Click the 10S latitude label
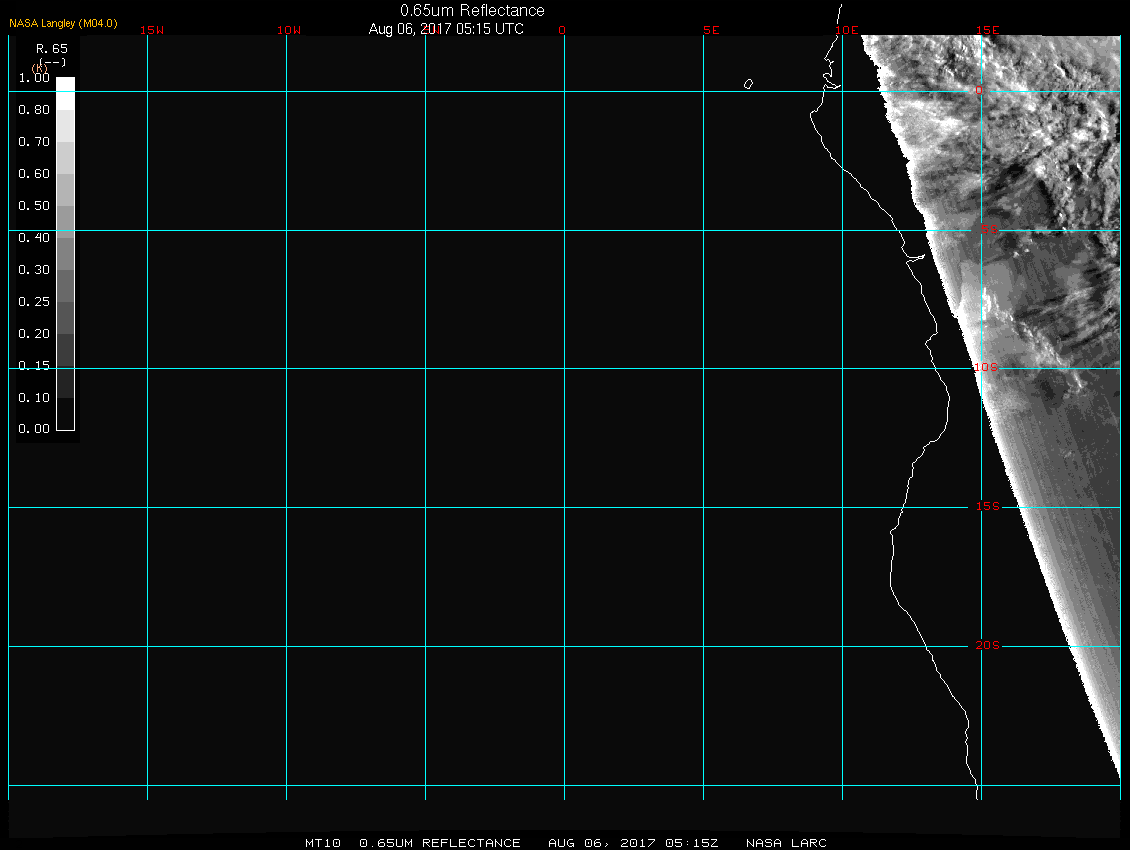This screenshot has height=850, width=1130. tap(986, 368)
